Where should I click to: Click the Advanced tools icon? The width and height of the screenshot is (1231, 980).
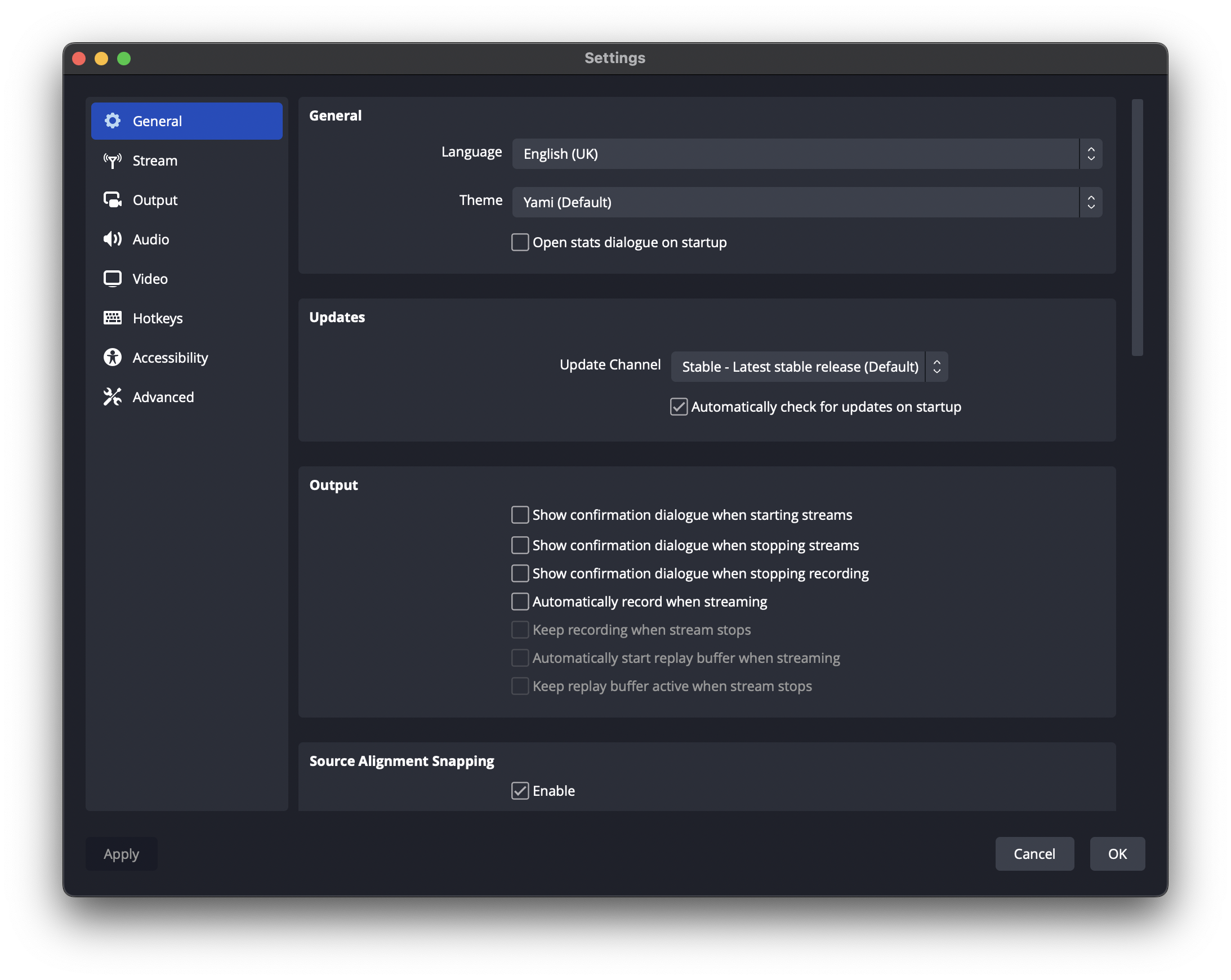113,397
